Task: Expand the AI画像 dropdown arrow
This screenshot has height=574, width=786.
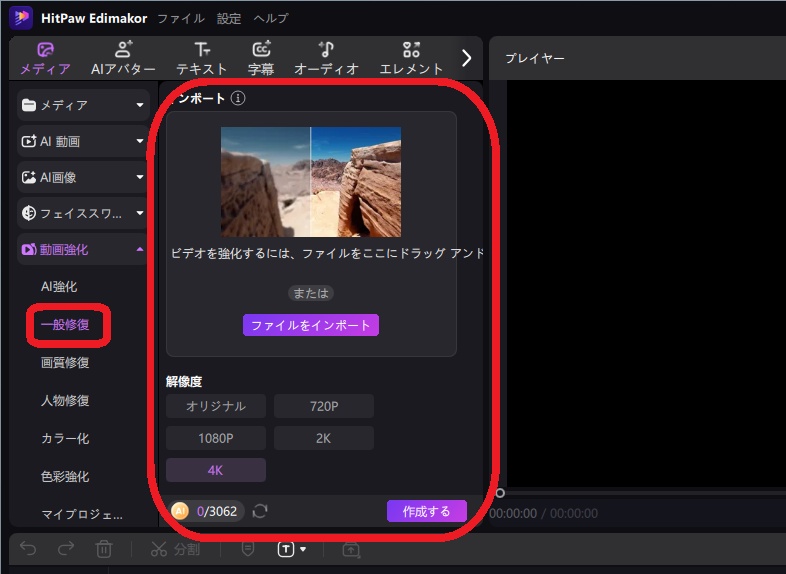Action: (140, 177)
